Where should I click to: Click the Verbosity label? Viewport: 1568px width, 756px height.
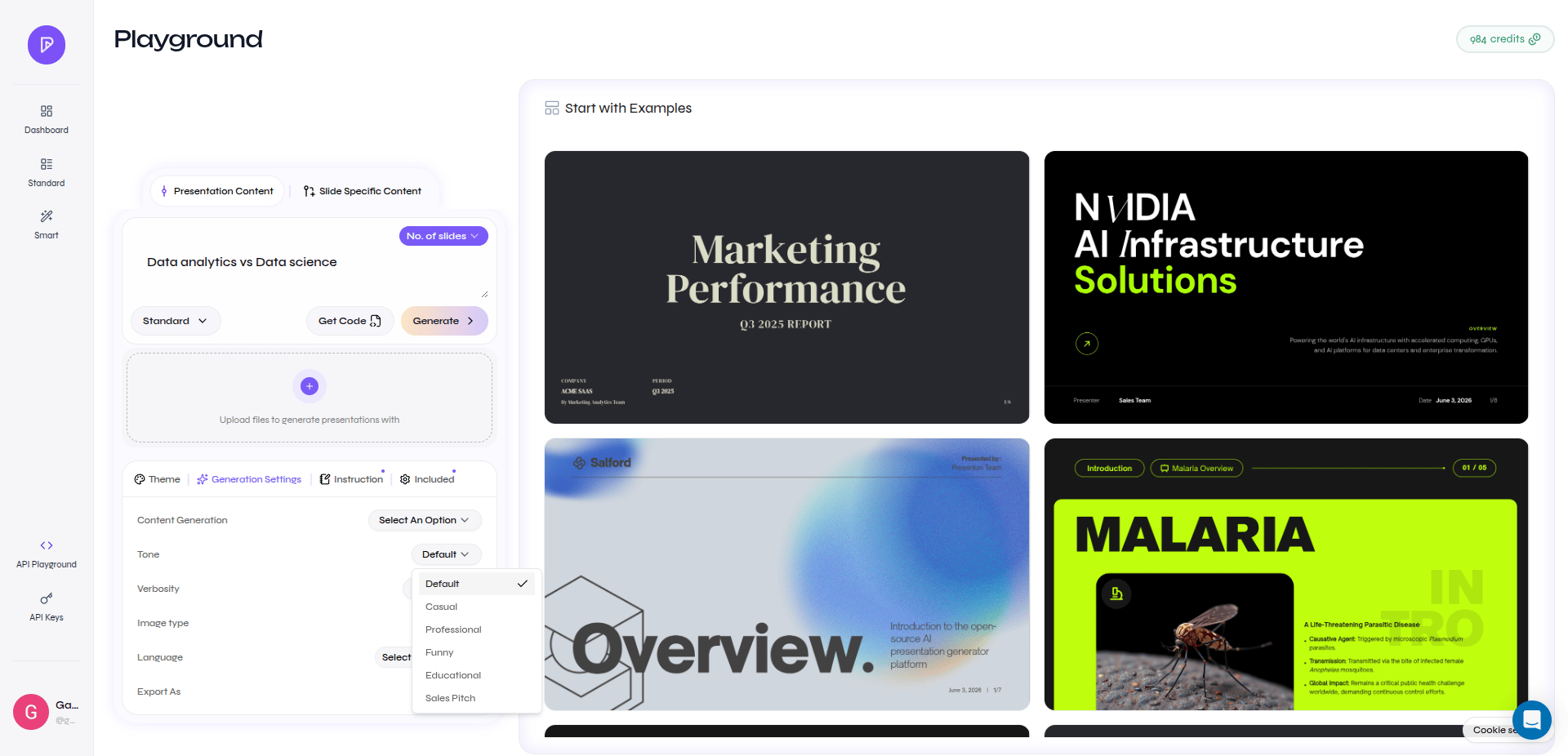coord(158,589)
